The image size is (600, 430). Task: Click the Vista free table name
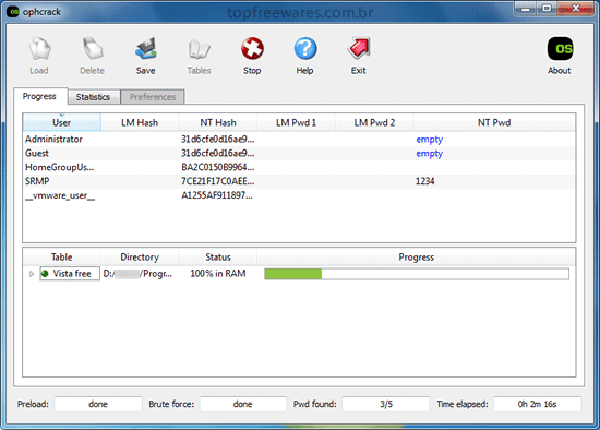click(x=72, y=274)
